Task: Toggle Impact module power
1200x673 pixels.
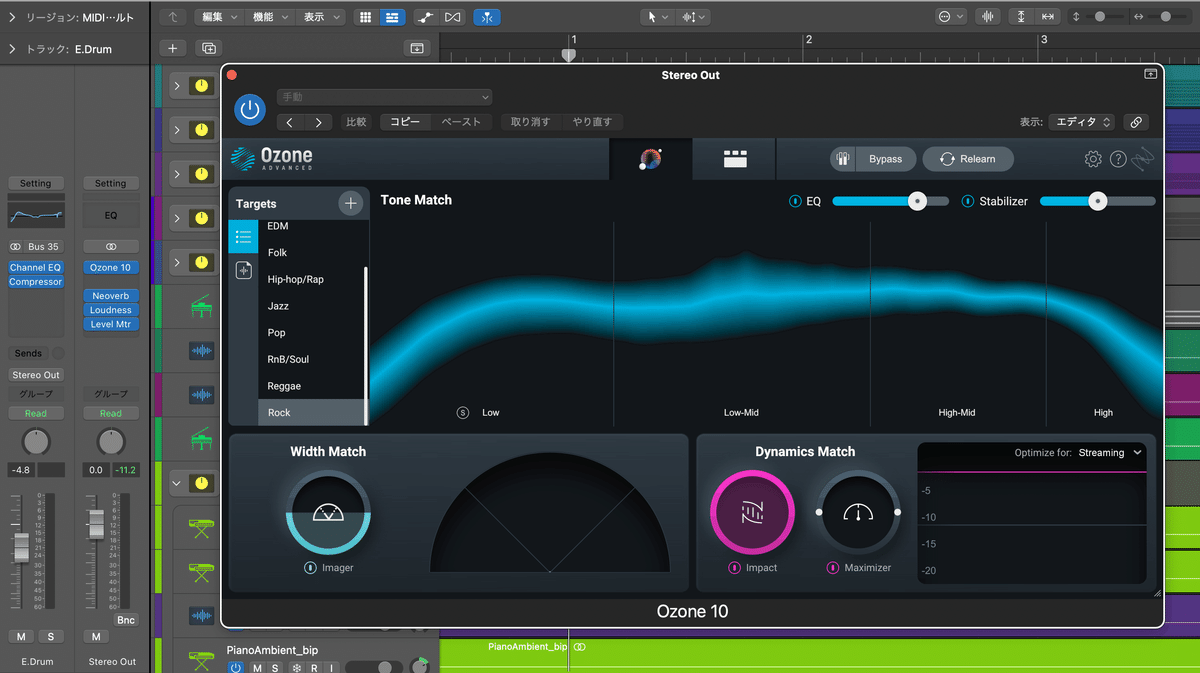Action: [x=734, y=568]
